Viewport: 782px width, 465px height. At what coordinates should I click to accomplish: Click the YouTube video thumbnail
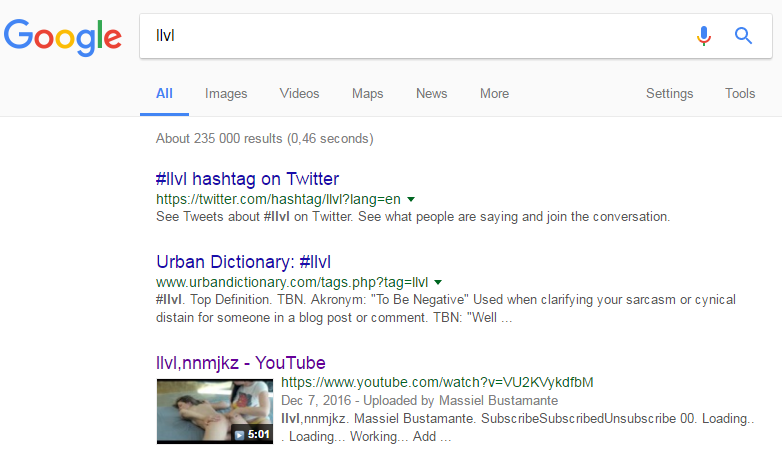tap(212, 409)
